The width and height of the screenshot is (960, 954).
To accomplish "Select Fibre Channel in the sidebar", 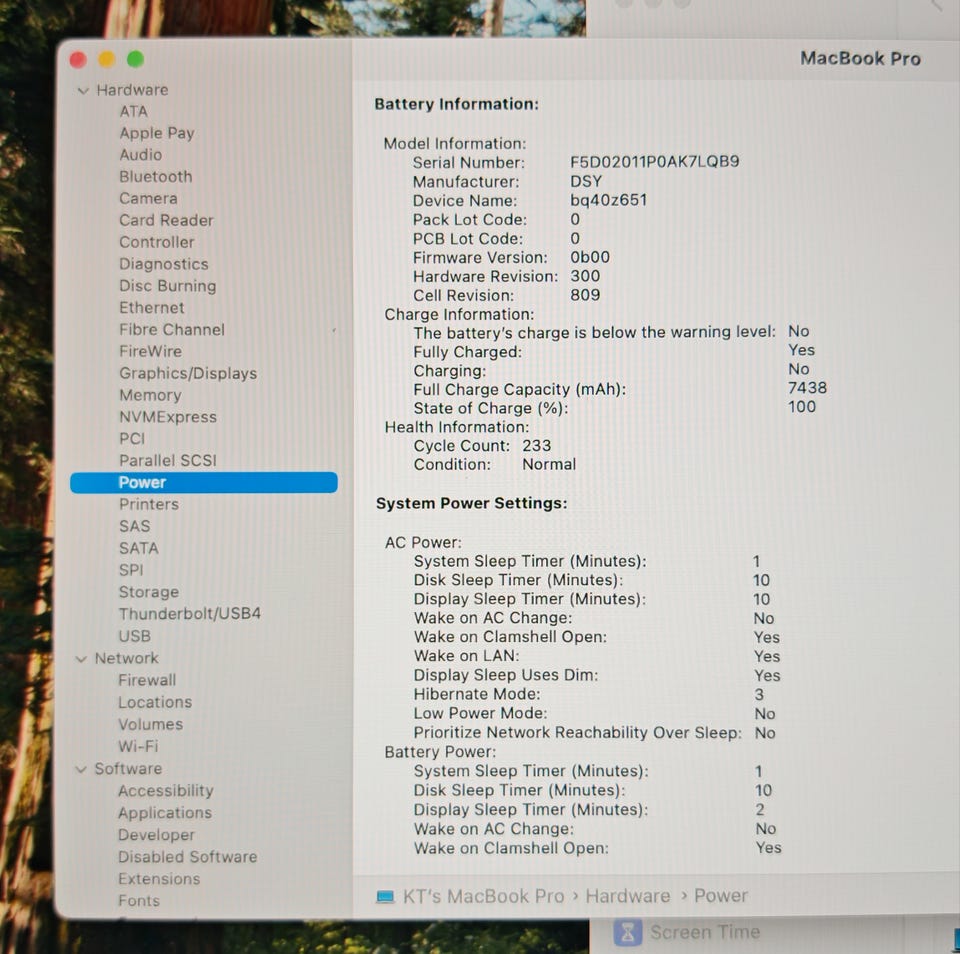I will click(x=172, y=330).
